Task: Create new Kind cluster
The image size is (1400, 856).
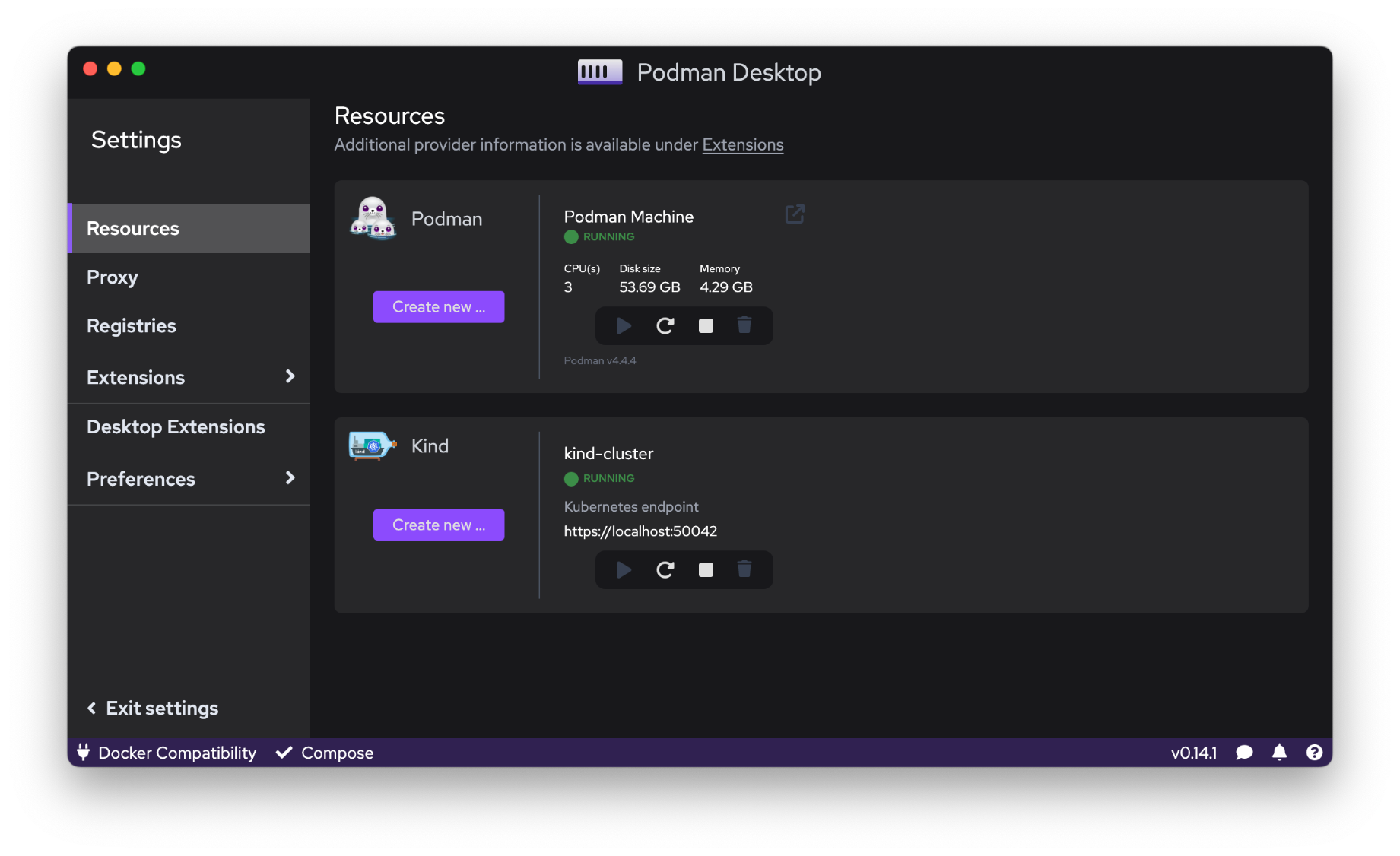Action: point(439,525)
